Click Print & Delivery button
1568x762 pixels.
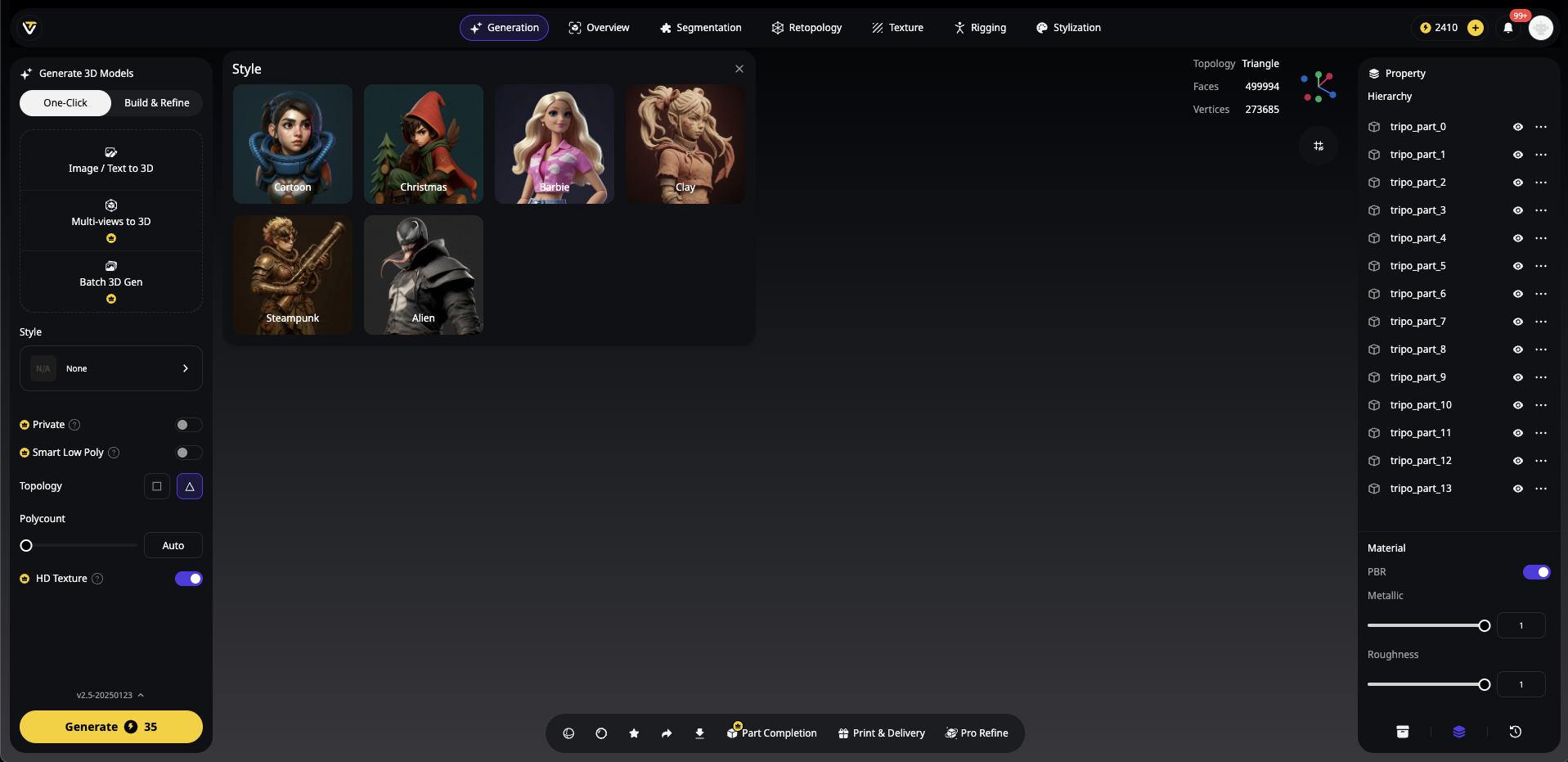882,733
